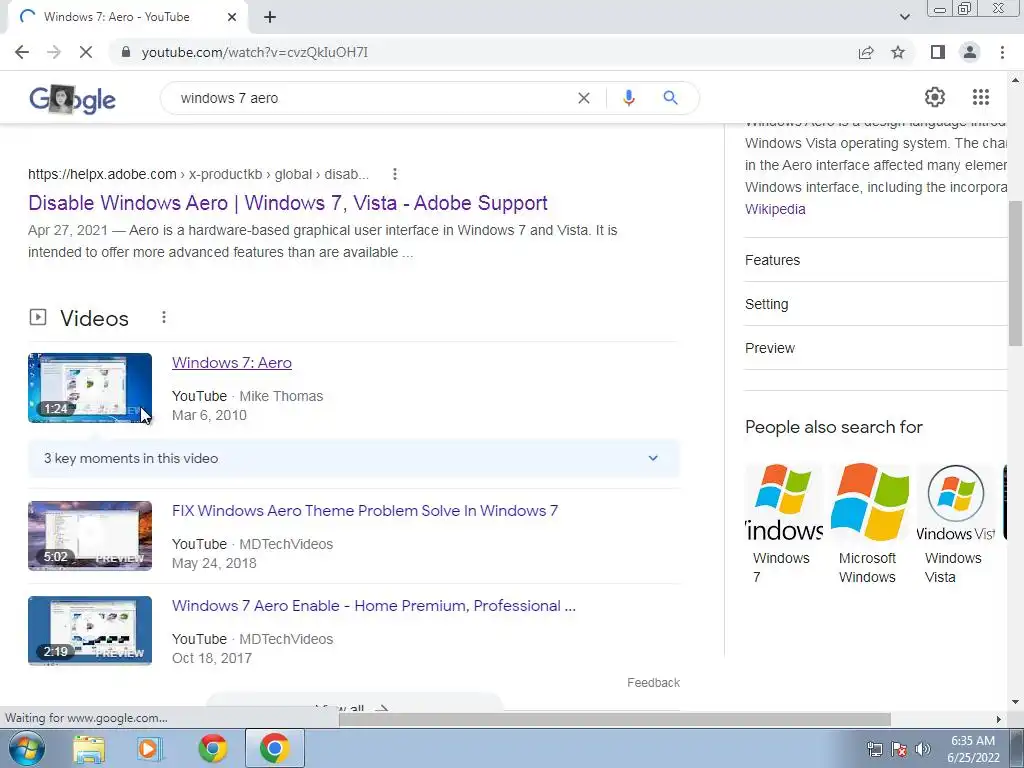Open the Google apps grid
Screen dimensions: 1024x768
[980, 97]
